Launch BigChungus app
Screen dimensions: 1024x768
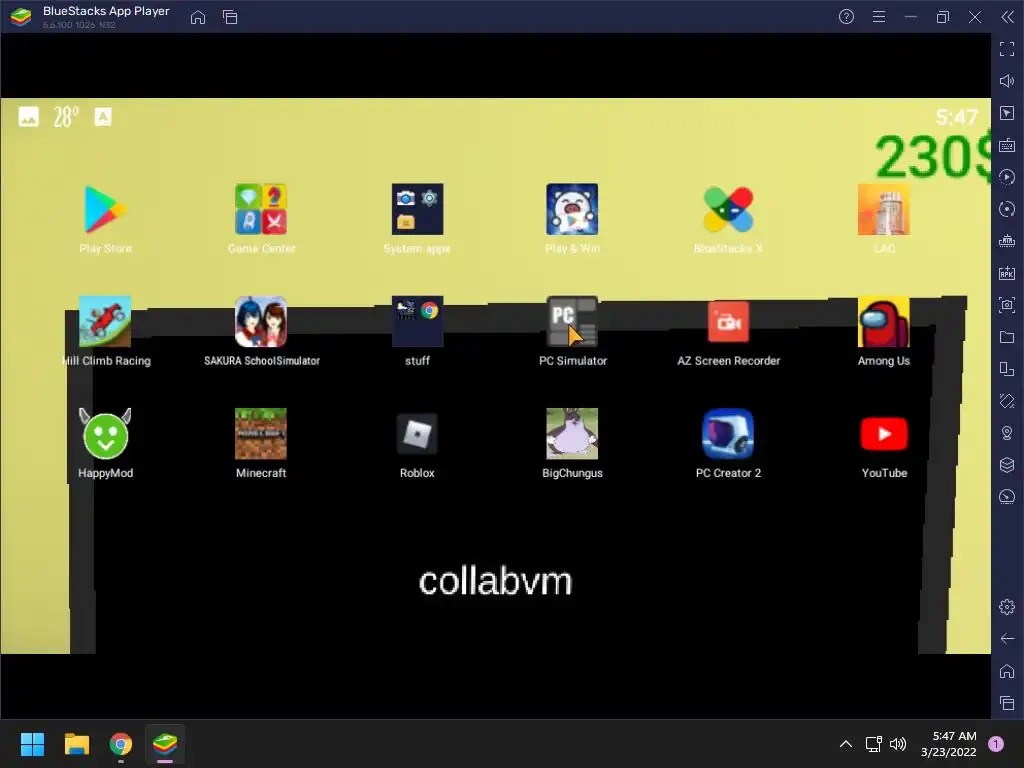pyautogui.click(x=572, y=434)
